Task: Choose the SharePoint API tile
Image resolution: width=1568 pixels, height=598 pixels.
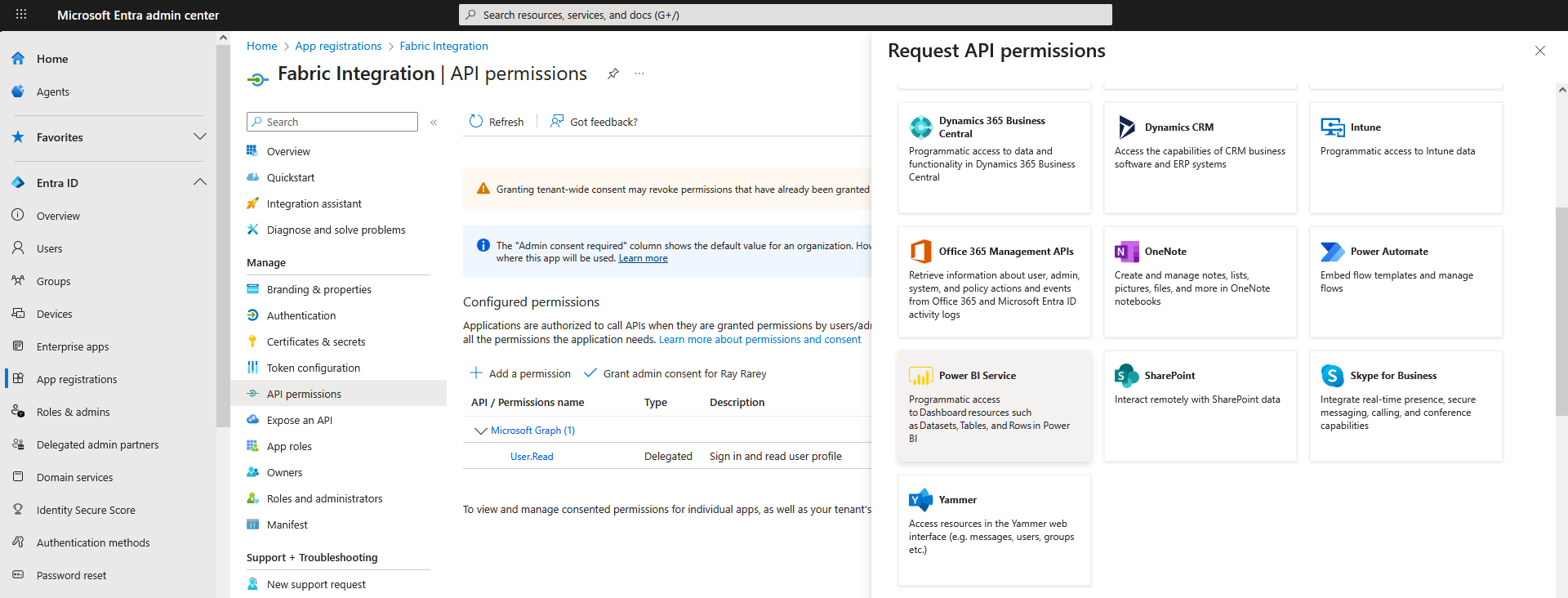Action: [x=1200, y=406]
